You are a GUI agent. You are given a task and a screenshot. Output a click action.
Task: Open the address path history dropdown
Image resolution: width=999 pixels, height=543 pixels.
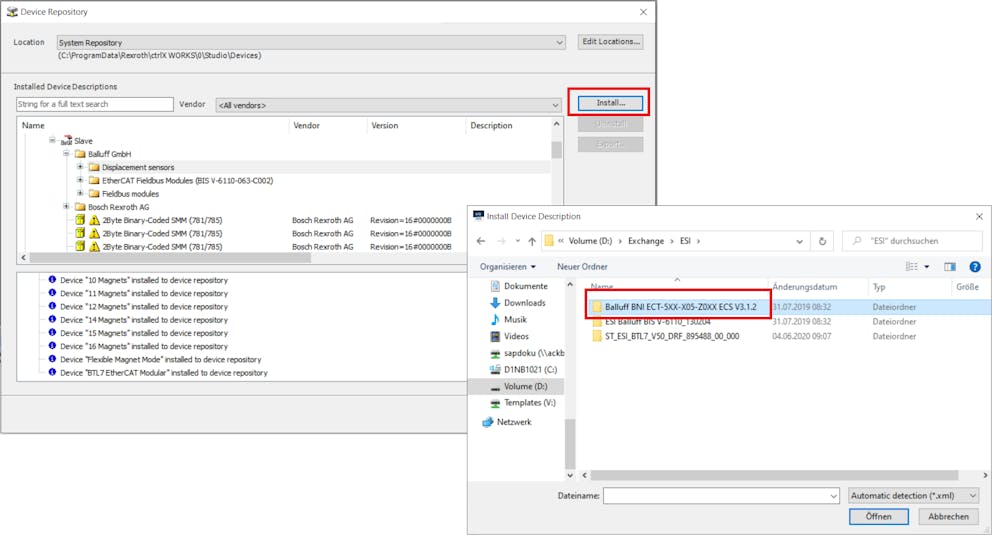point(799,241)
